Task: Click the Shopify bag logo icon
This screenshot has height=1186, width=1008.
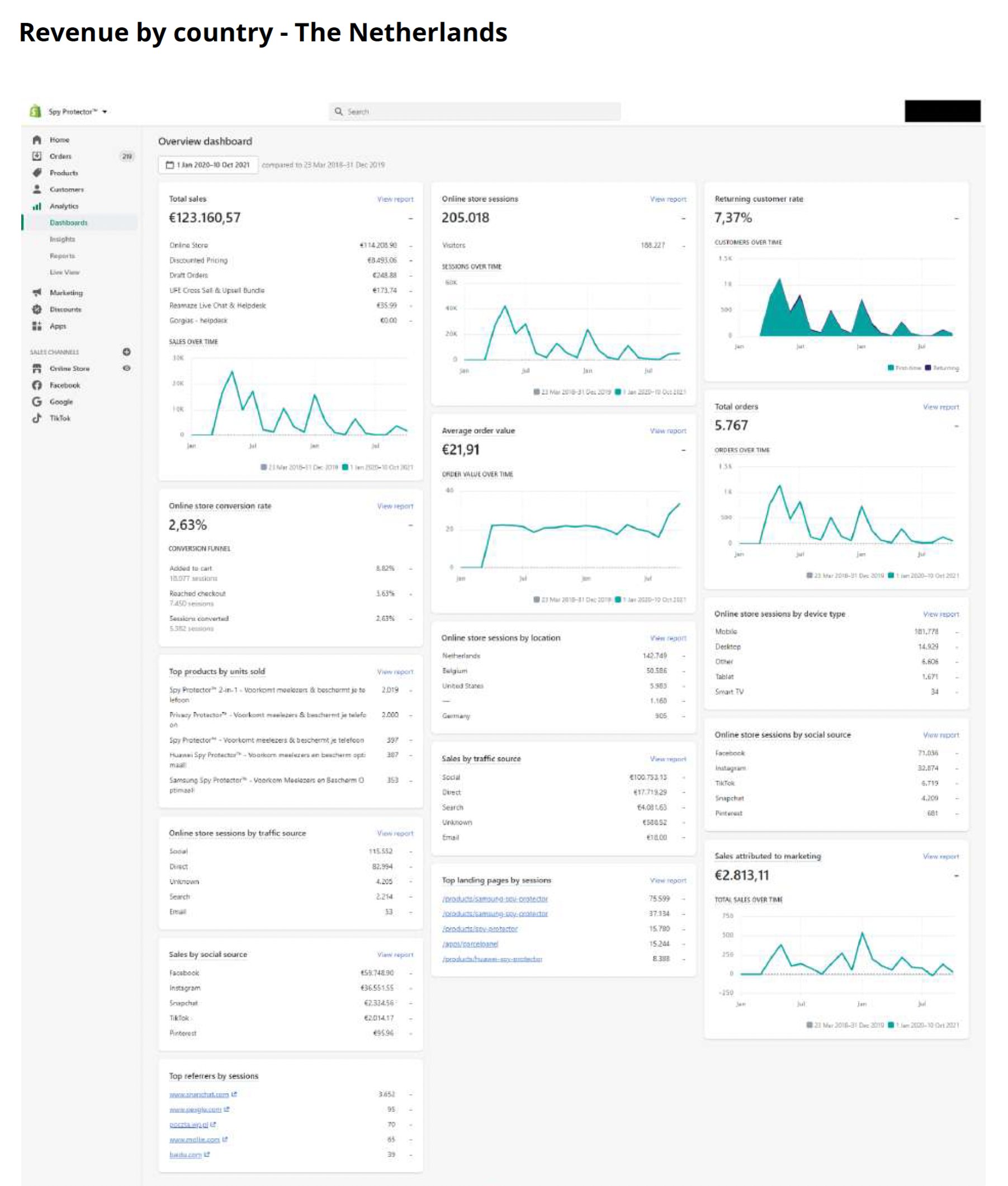Action: coord(35,111)
